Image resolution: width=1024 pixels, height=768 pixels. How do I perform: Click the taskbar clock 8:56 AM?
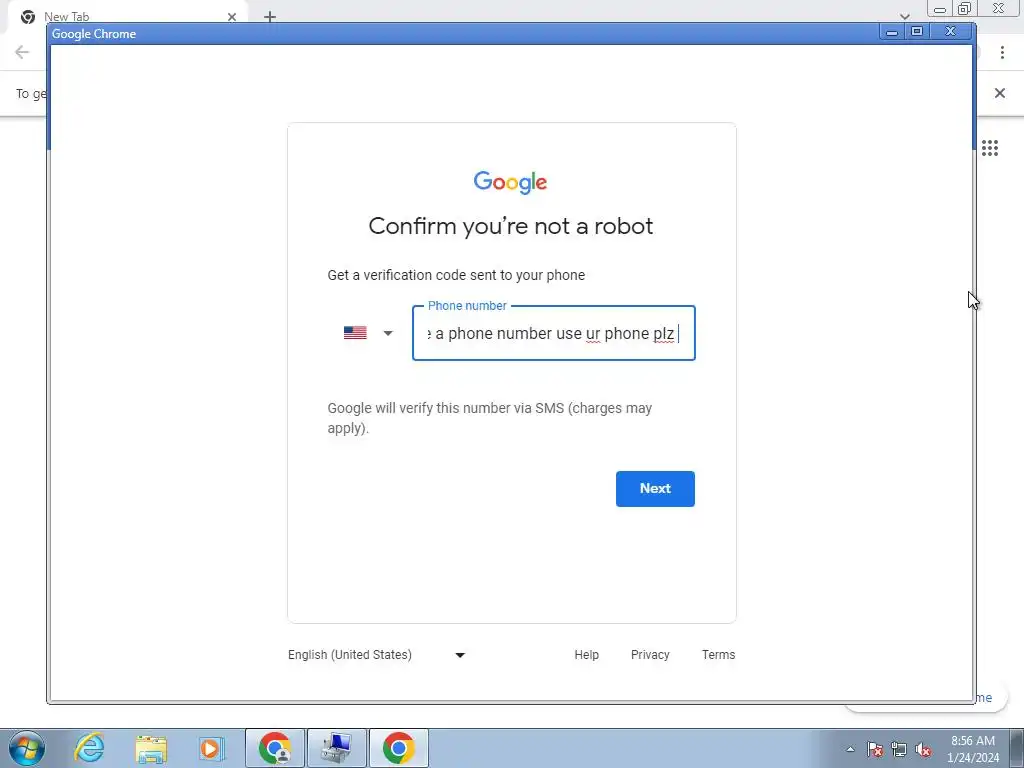point(973,748)
